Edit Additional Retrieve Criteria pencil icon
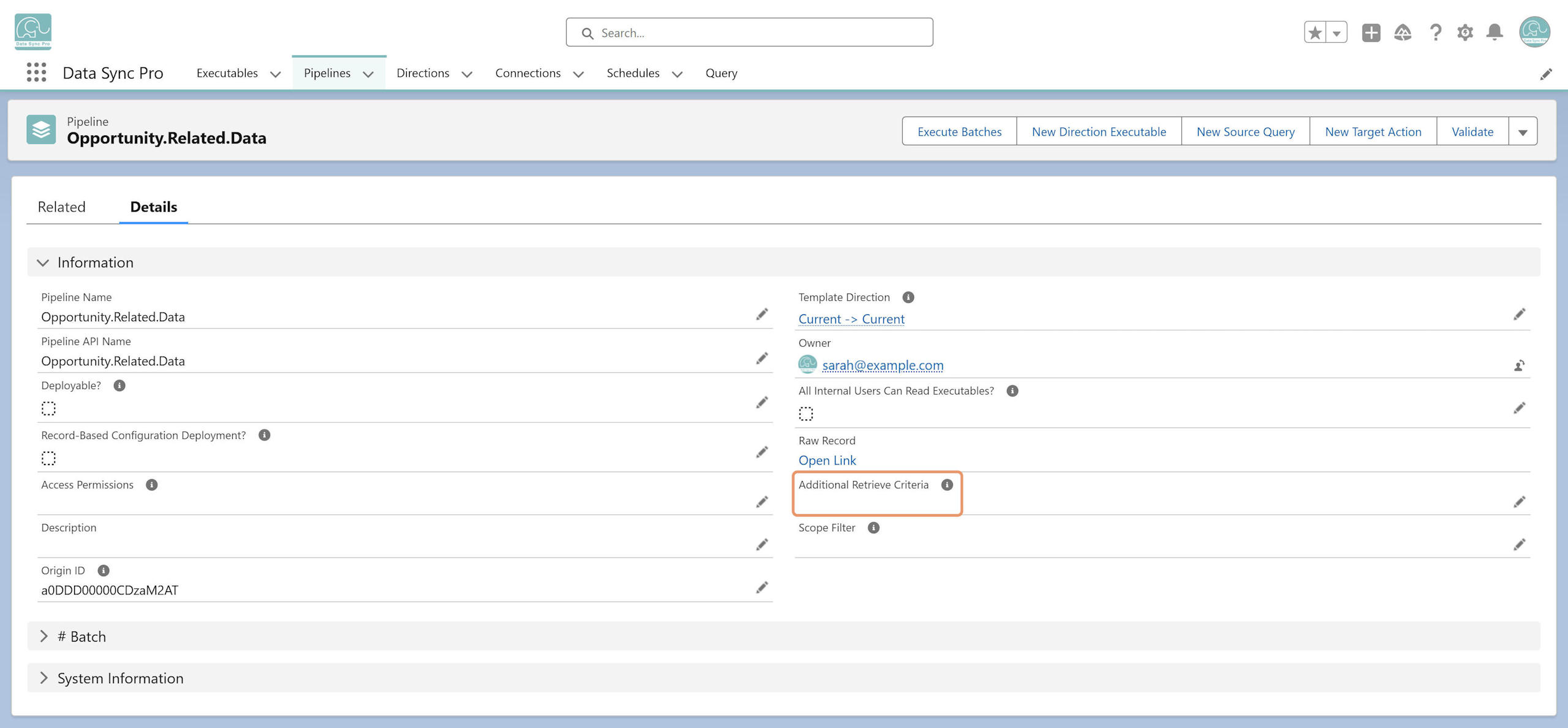The height and width of the screenshot is (728, 1568). 1519,502
